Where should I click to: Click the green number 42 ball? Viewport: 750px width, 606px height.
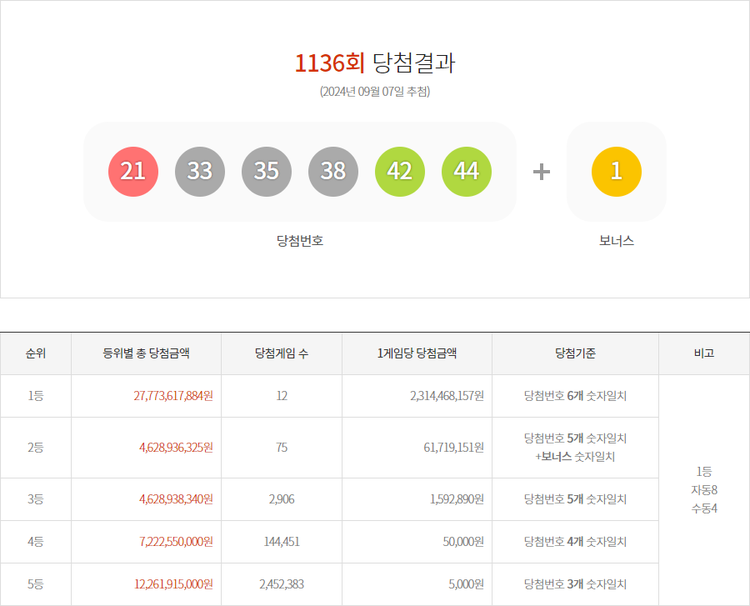click(399, 171)
